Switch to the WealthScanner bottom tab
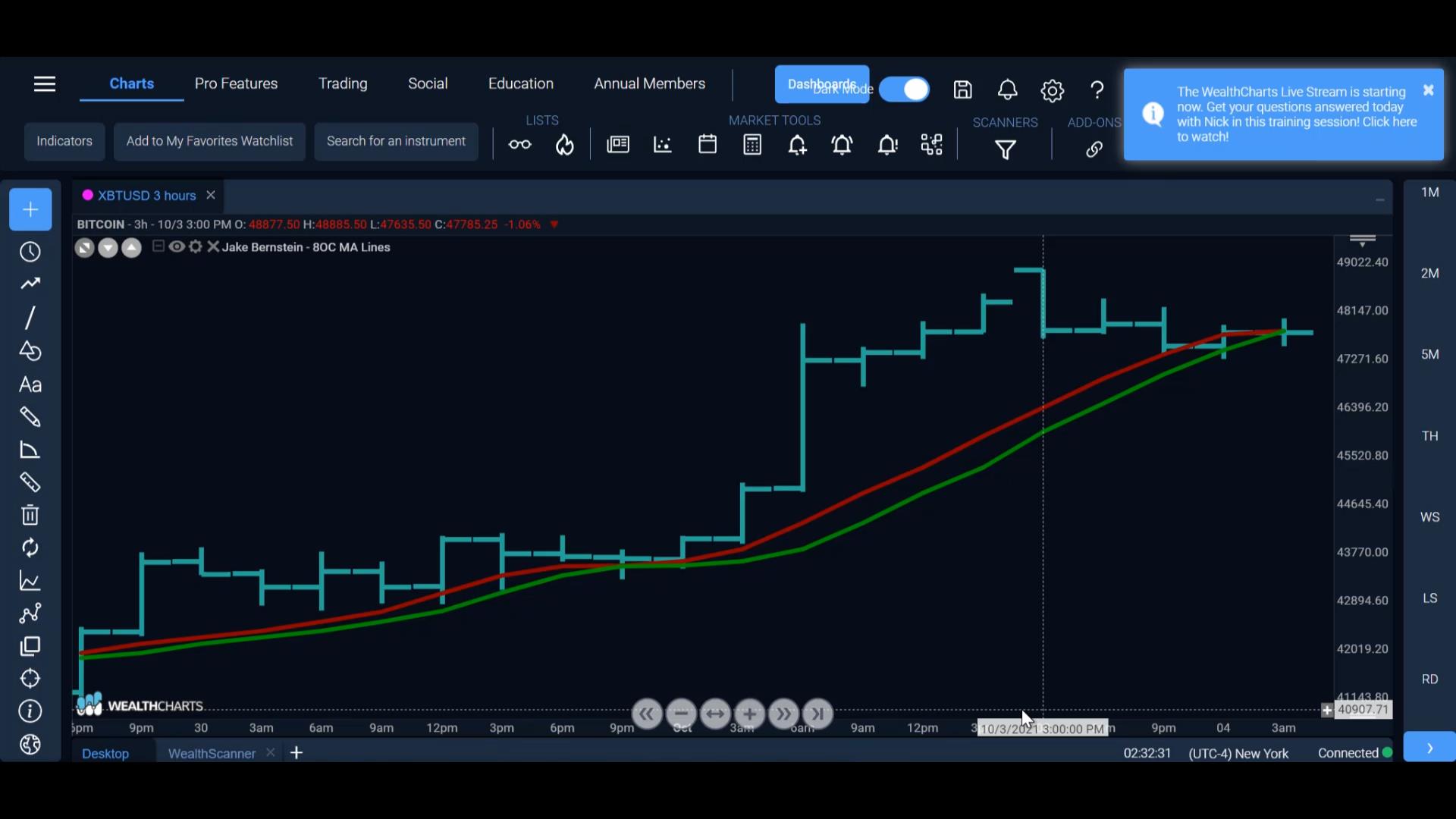 click(212, 753)
